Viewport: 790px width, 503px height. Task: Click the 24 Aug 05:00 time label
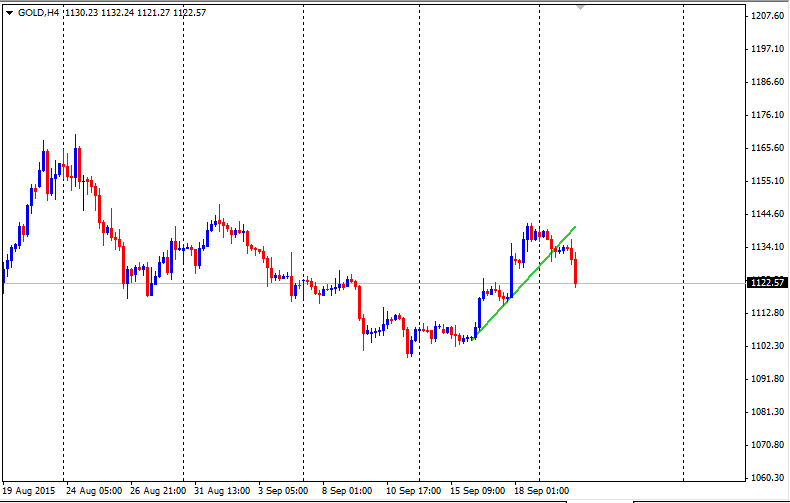pos(94,491)
